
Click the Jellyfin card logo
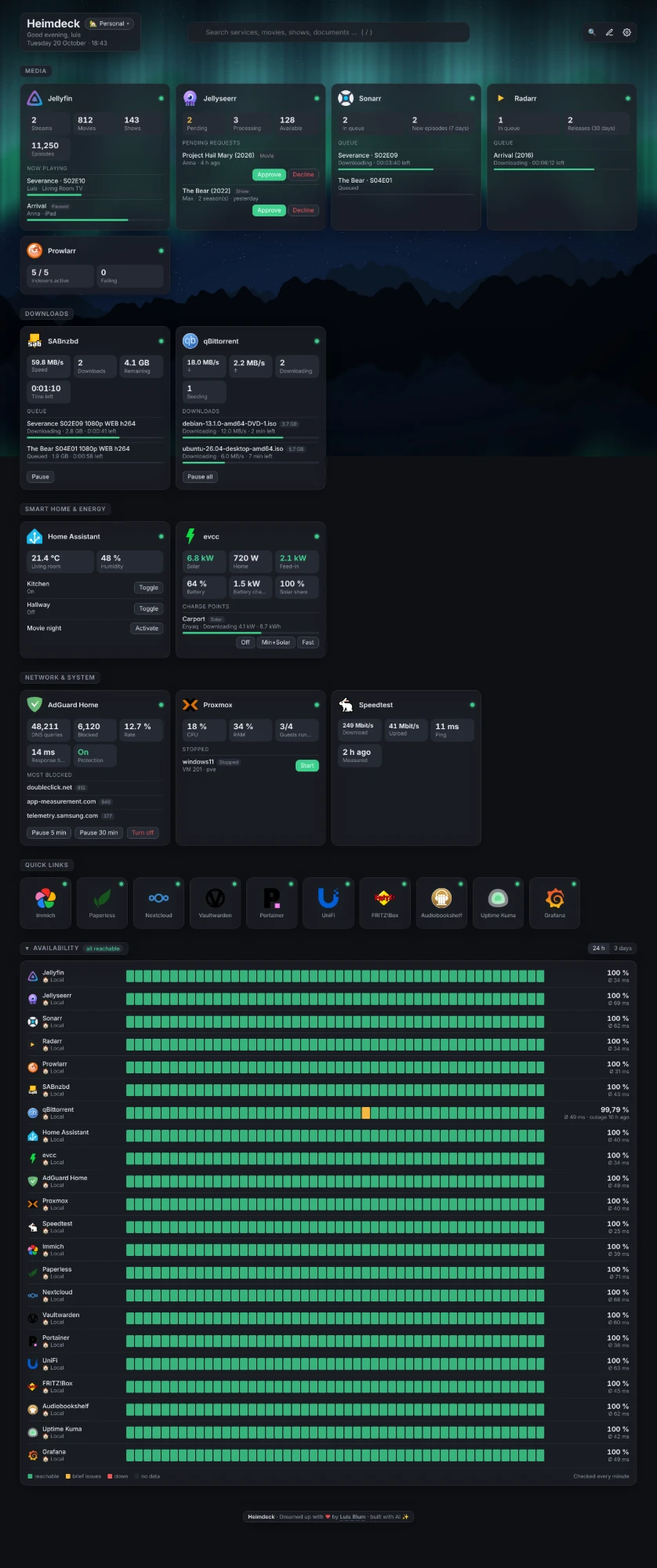(34, 98)
